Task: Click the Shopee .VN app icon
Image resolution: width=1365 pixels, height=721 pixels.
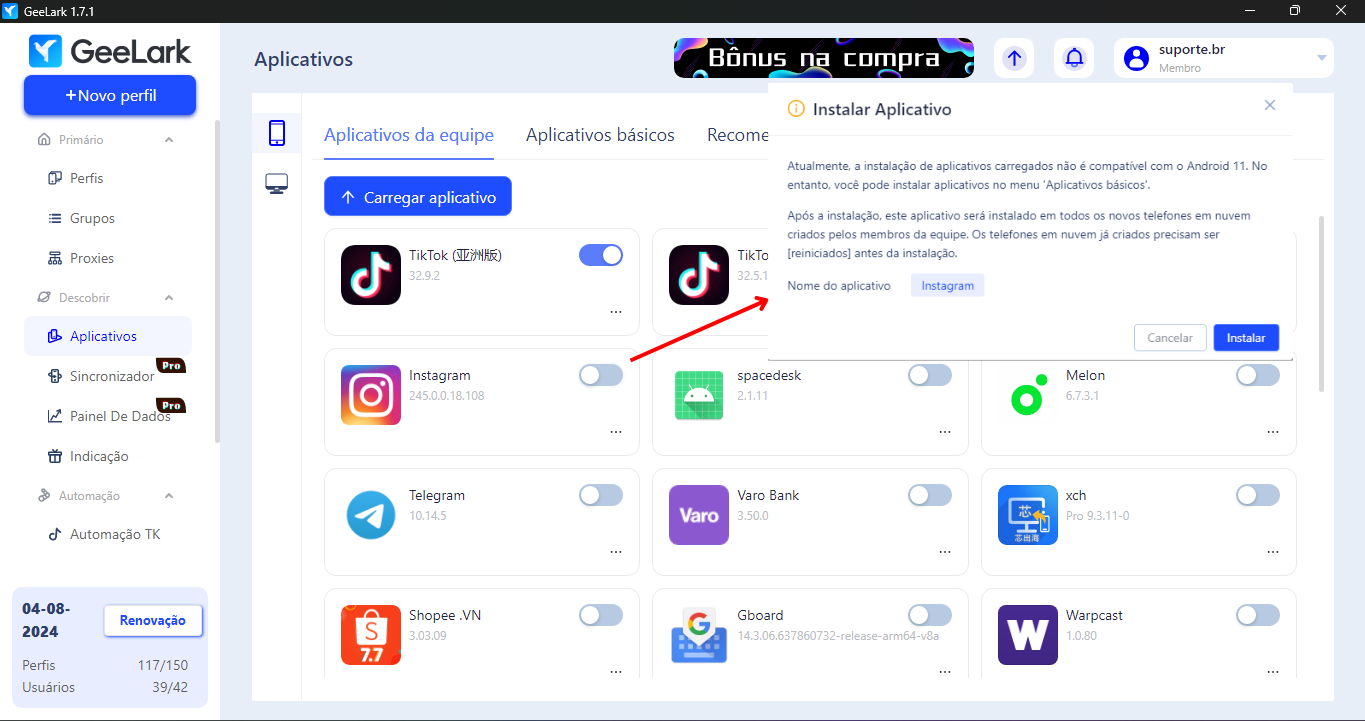Action: pos(371,634)
